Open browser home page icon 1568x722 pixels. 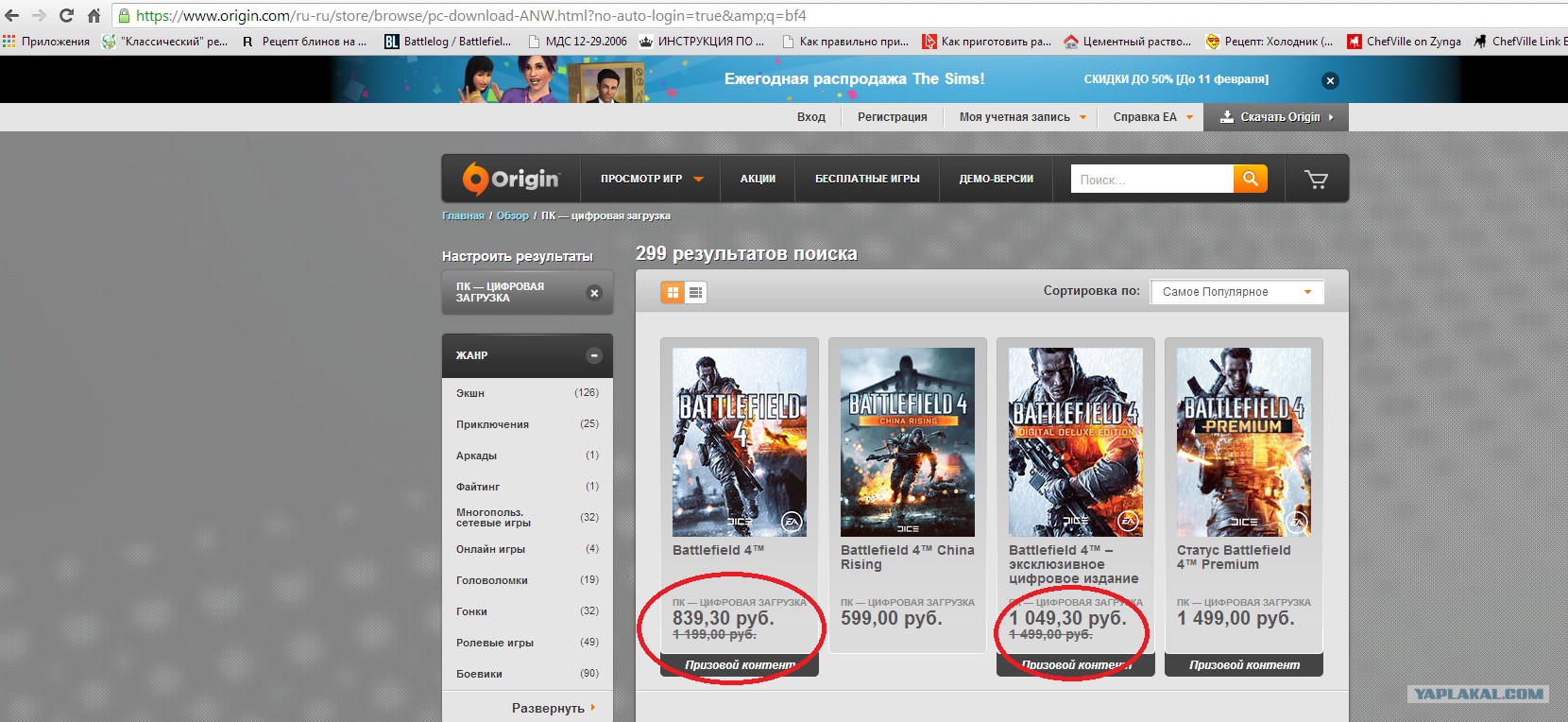click(94, 15)
